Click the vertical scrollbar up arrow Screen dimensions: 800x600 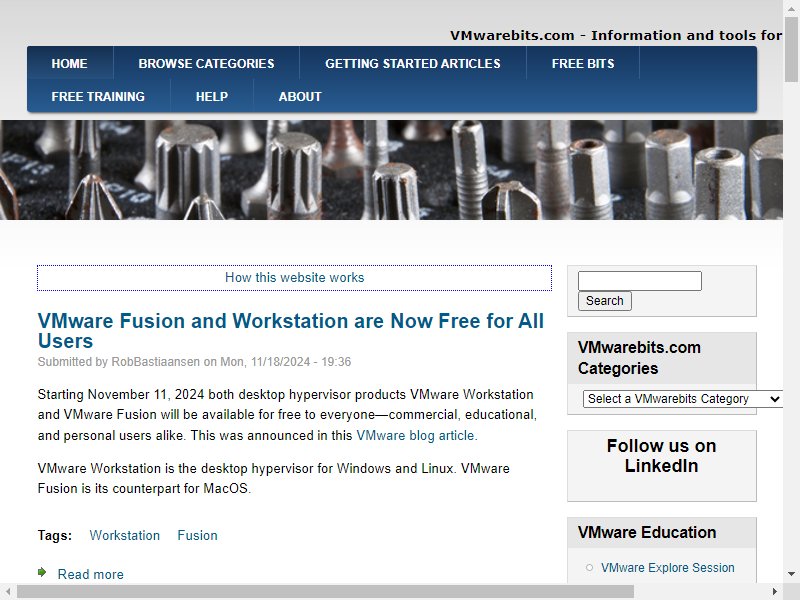[791, 9]
